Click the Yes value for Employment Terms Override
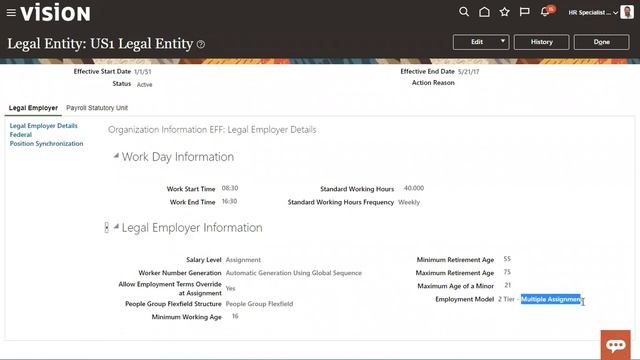 (230, 289)
